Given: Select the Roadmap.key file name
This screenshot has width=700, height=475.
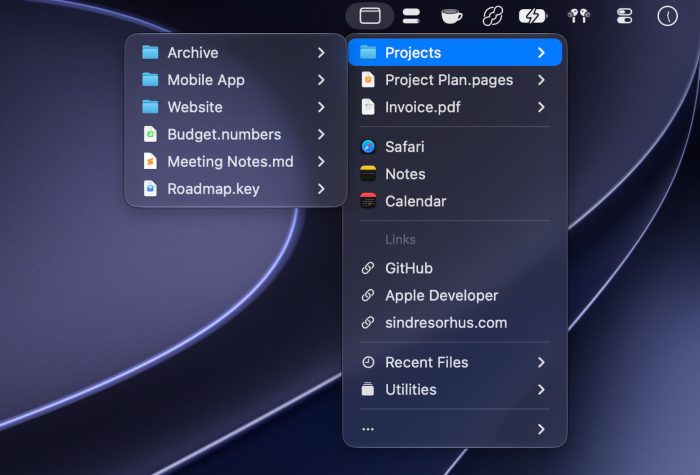Looking at the screenshot, I should point(213,189).
